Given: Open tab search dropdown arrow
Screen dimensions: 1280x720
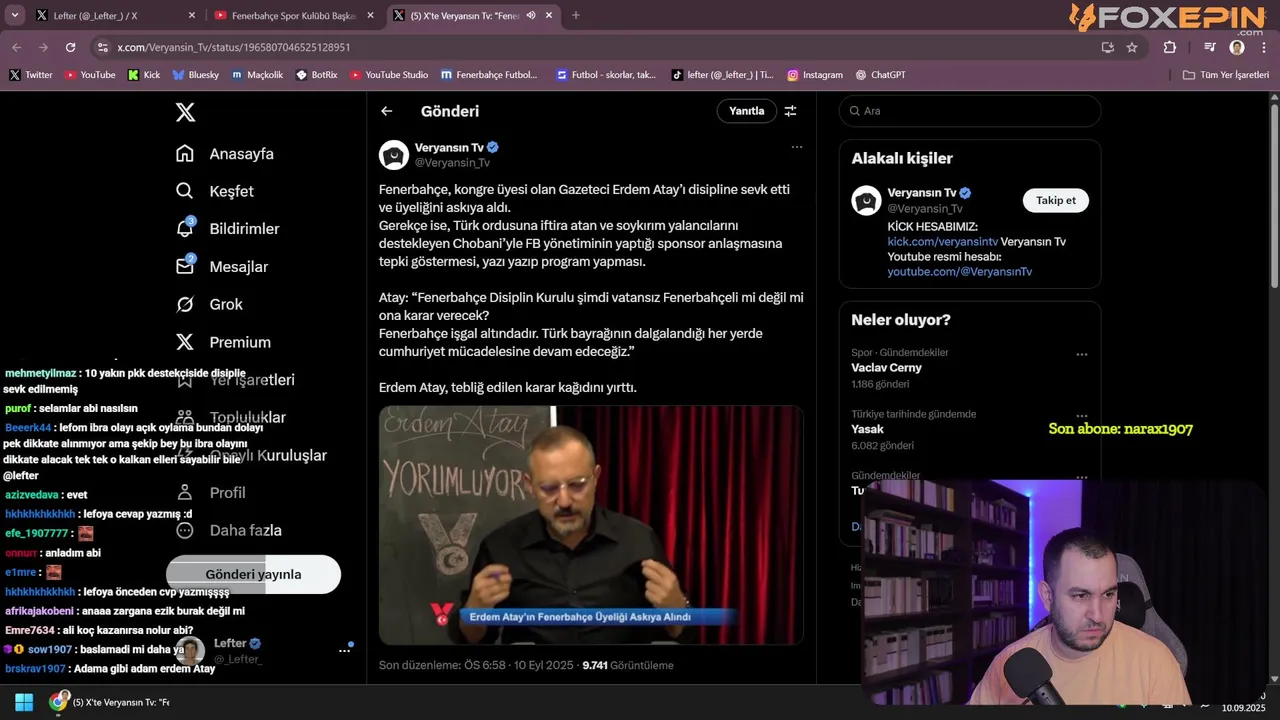Looking at the screenshot, I should coord(14,15).
